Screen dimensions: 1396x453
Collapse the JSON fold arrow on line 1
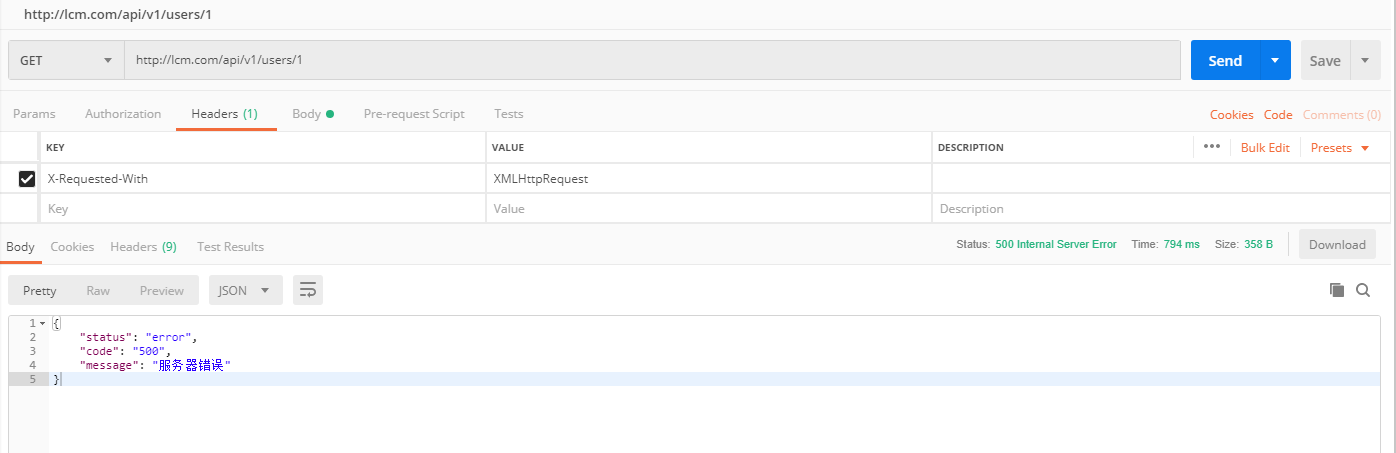pos(42,324)
